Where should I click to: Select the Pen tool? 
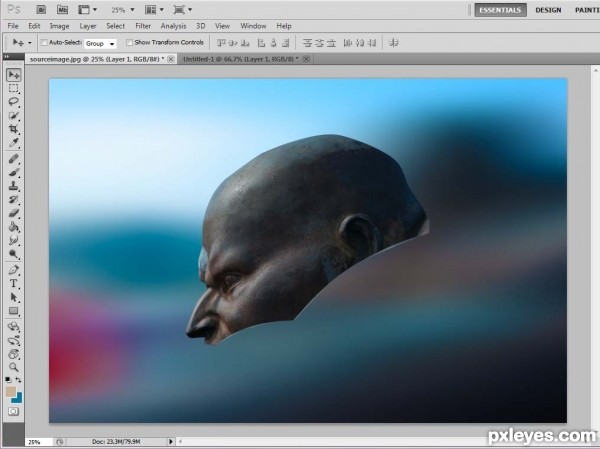click(13, 270)
